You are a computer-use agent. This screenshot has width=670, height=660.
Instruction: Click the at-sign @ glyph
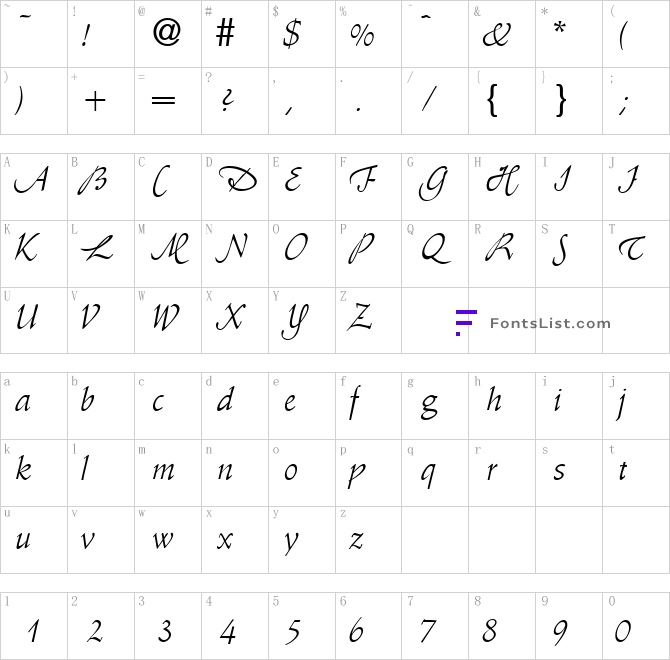coord(167,32)
